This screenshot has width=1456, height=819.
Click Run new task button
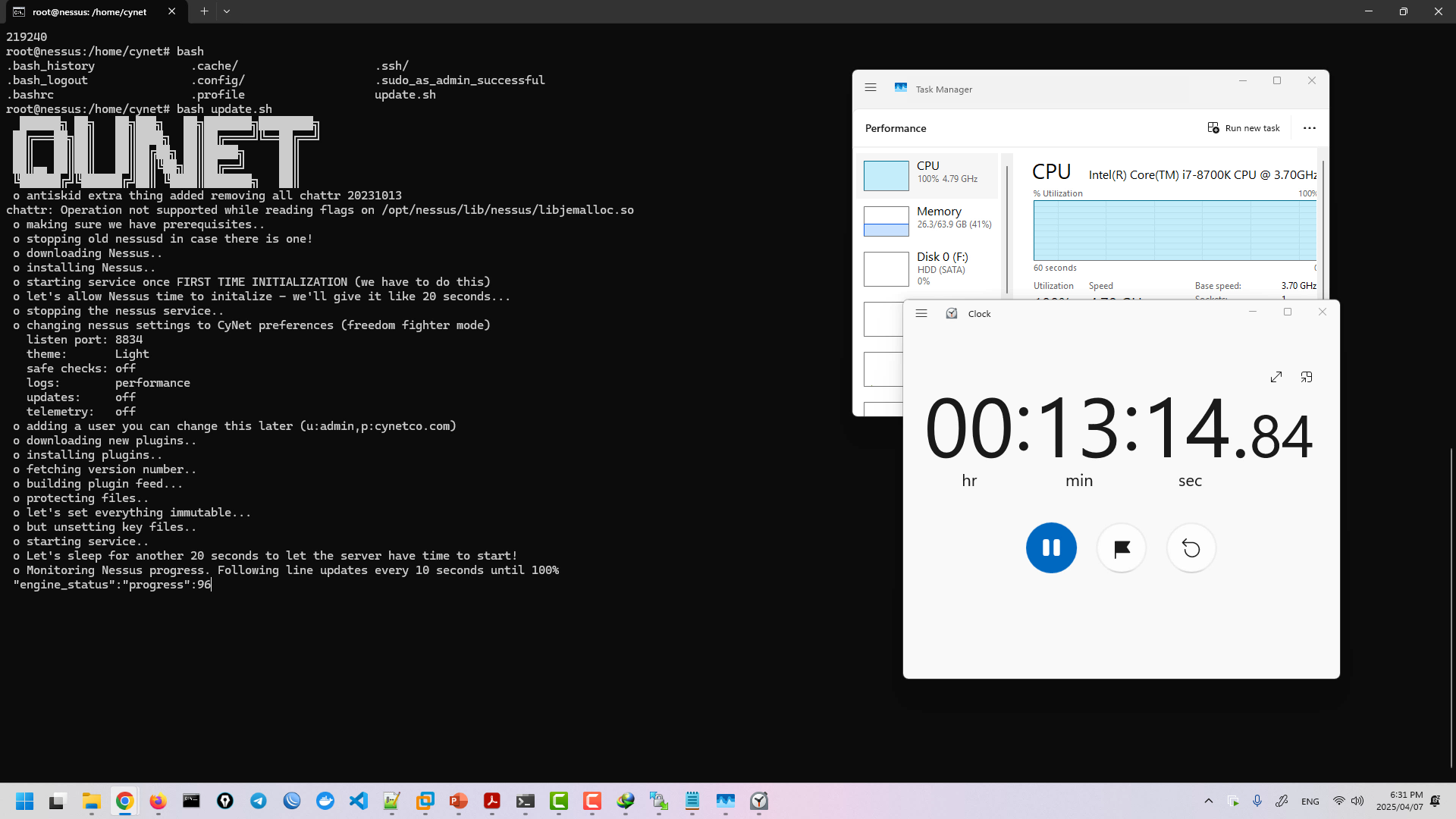click(x=1244, y=127)
